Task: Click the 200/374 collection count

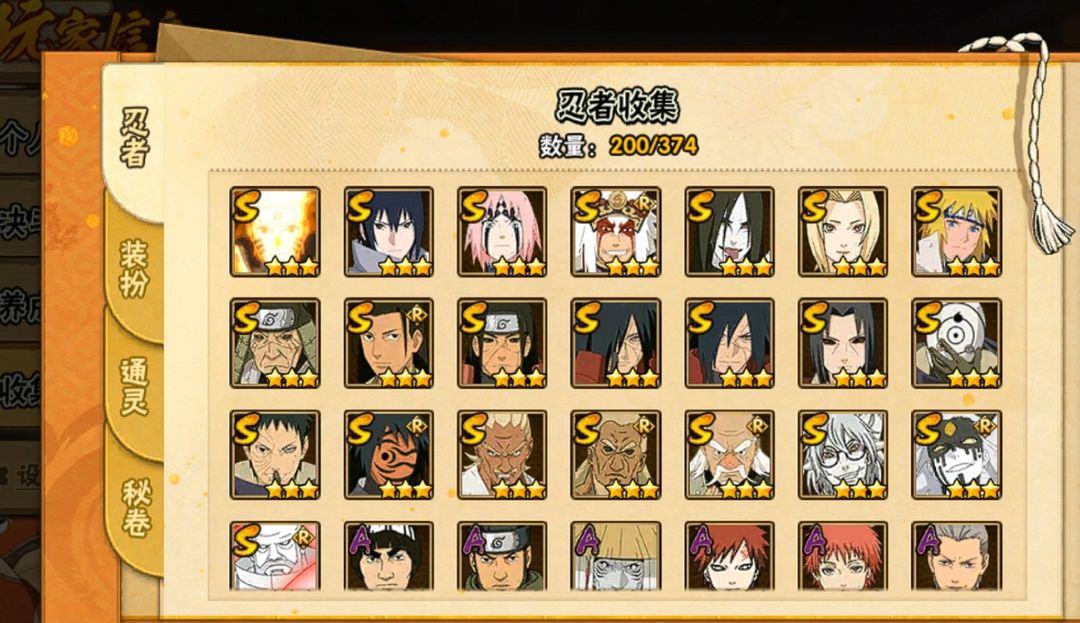Action: [x=653, y=145]
